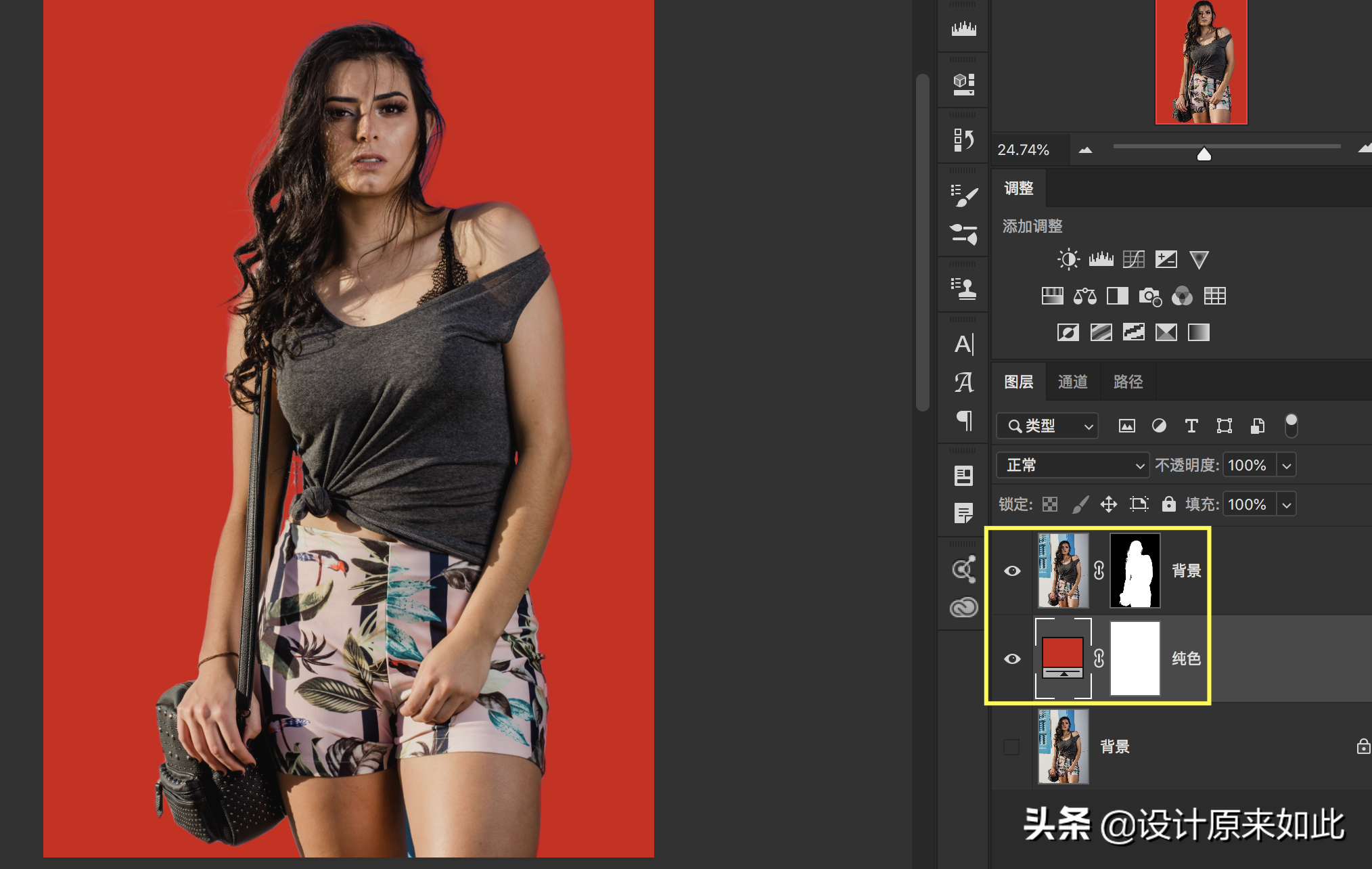Edit the 24.74% zoom field
Image resolution: width=1372 pixels, height=869 pixels.
pos(1030,150)
